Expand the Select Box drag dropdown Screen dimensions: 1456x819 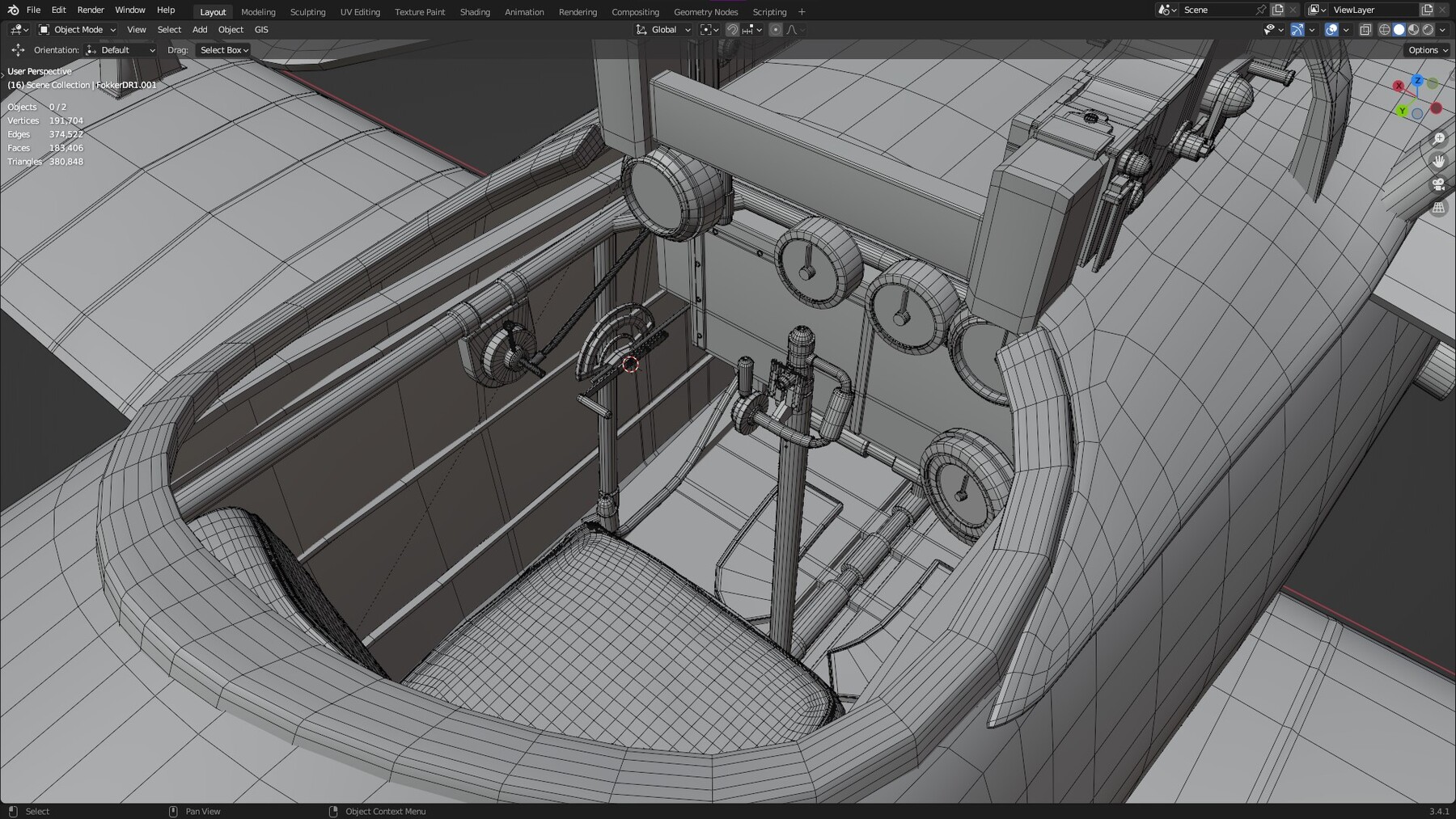pos(223,50)
